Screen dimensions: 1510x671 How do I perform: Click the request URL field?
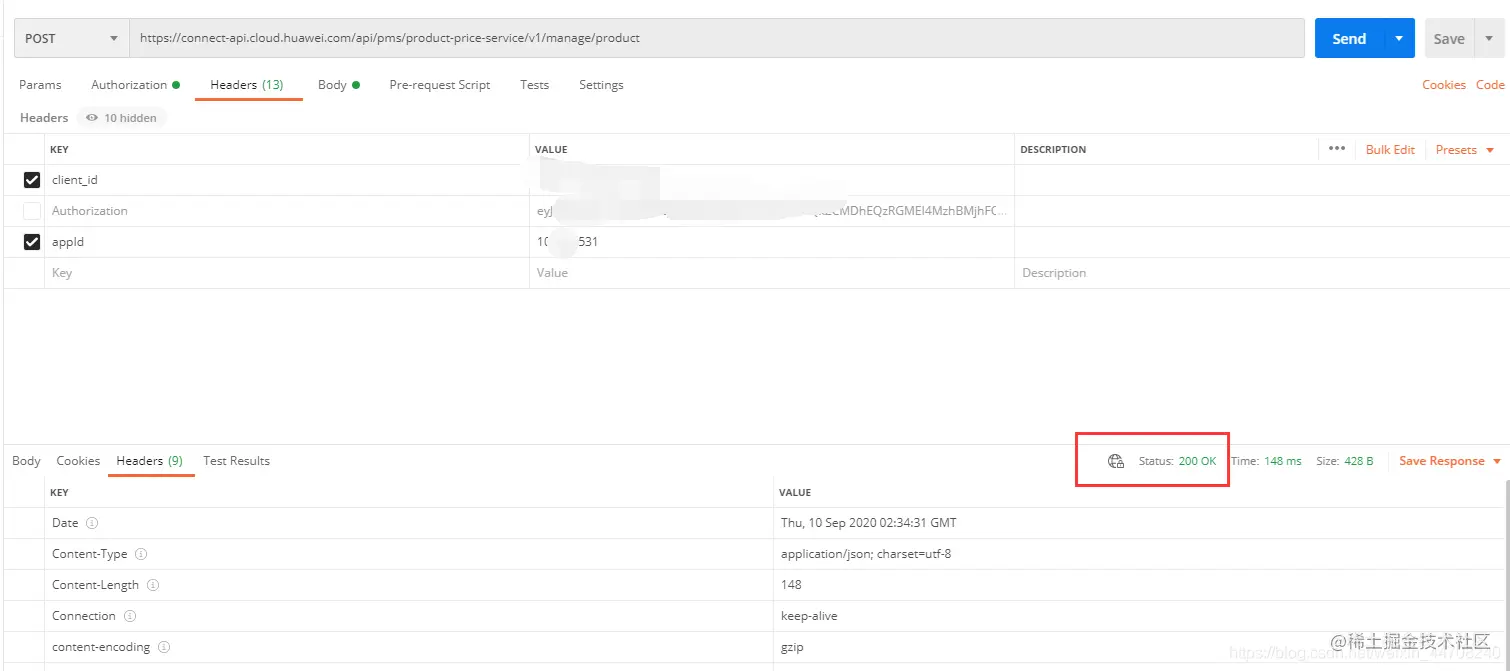click(x=717, y=38)
